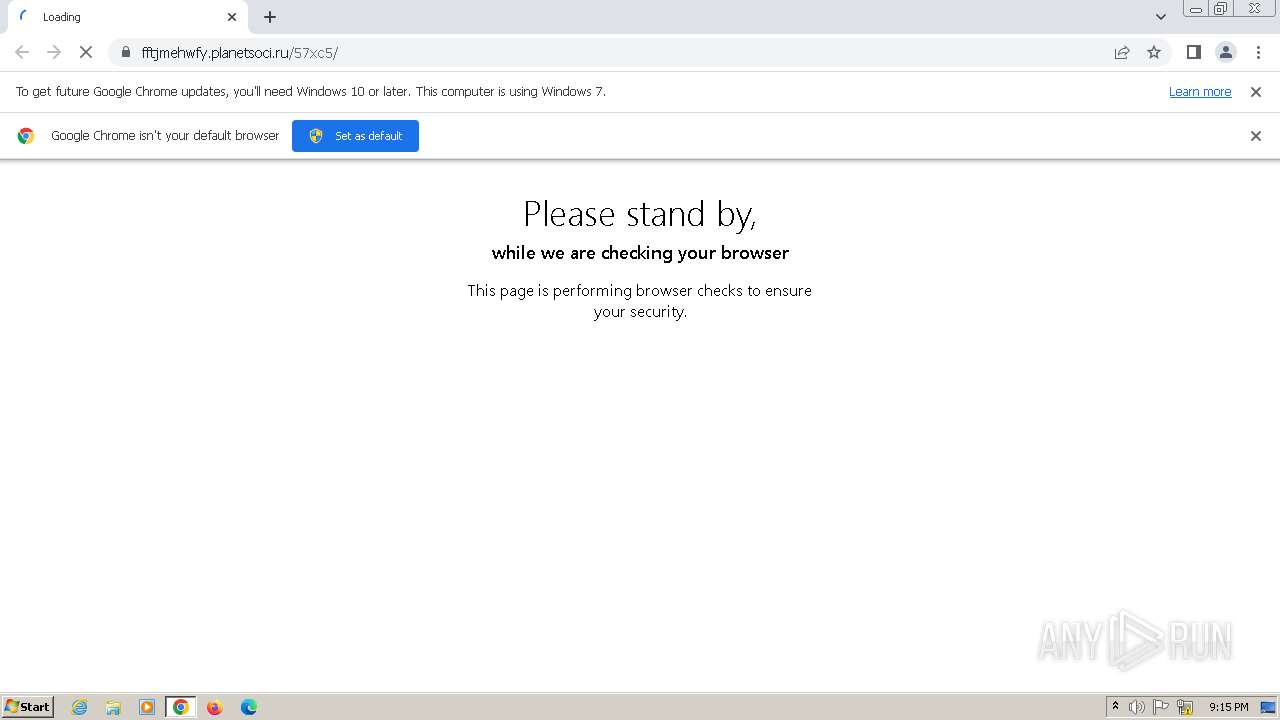Click the back navigation arrow
The height and width of the screenshot is (720, 1280).
click(22, 52)
